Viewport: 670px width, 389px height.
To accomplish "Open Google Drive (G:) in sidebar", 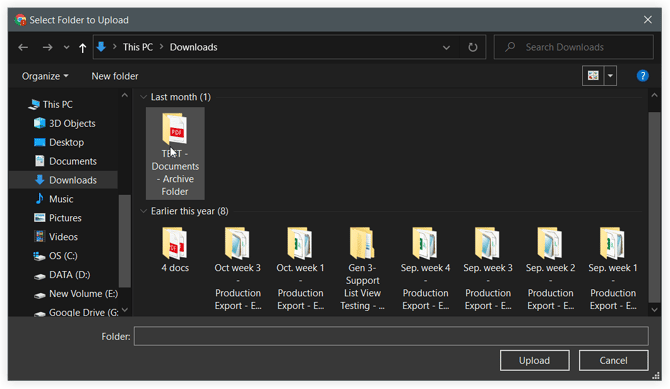I will [76, 312].
